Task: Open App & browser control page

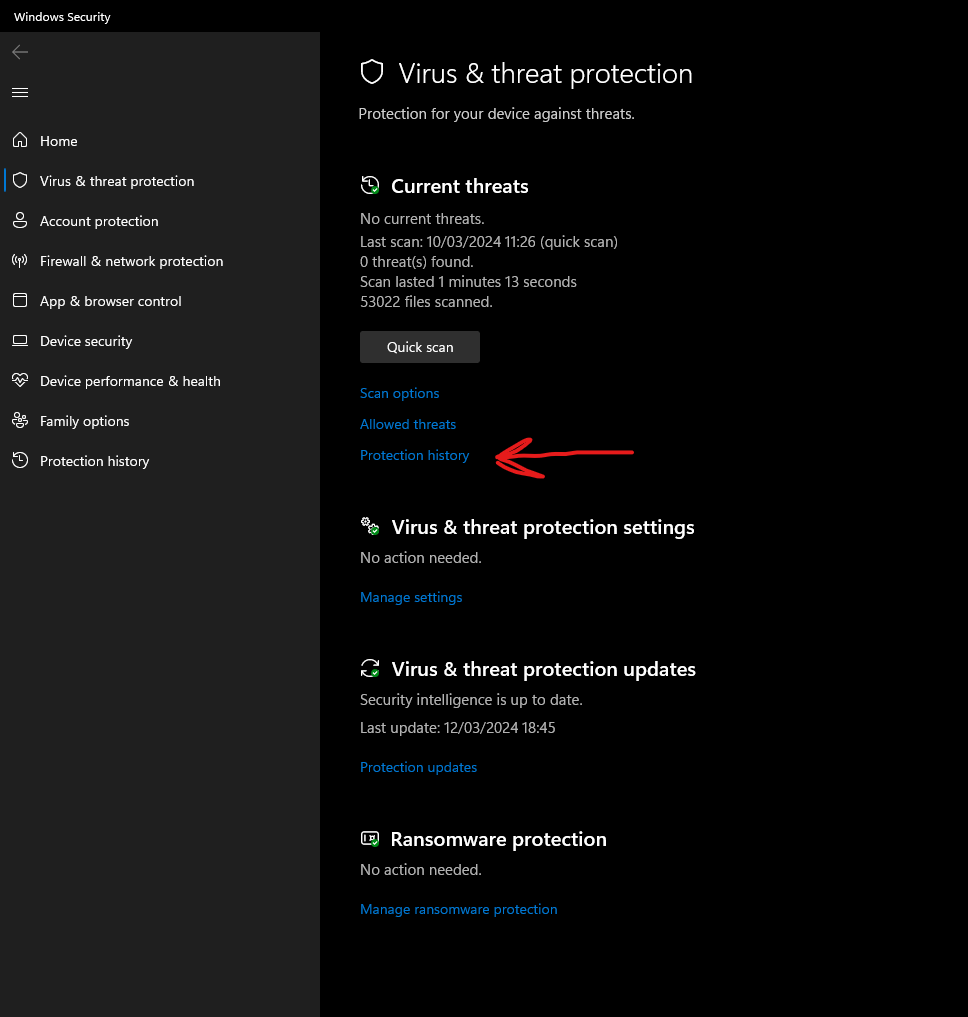Action: point(160,301)
